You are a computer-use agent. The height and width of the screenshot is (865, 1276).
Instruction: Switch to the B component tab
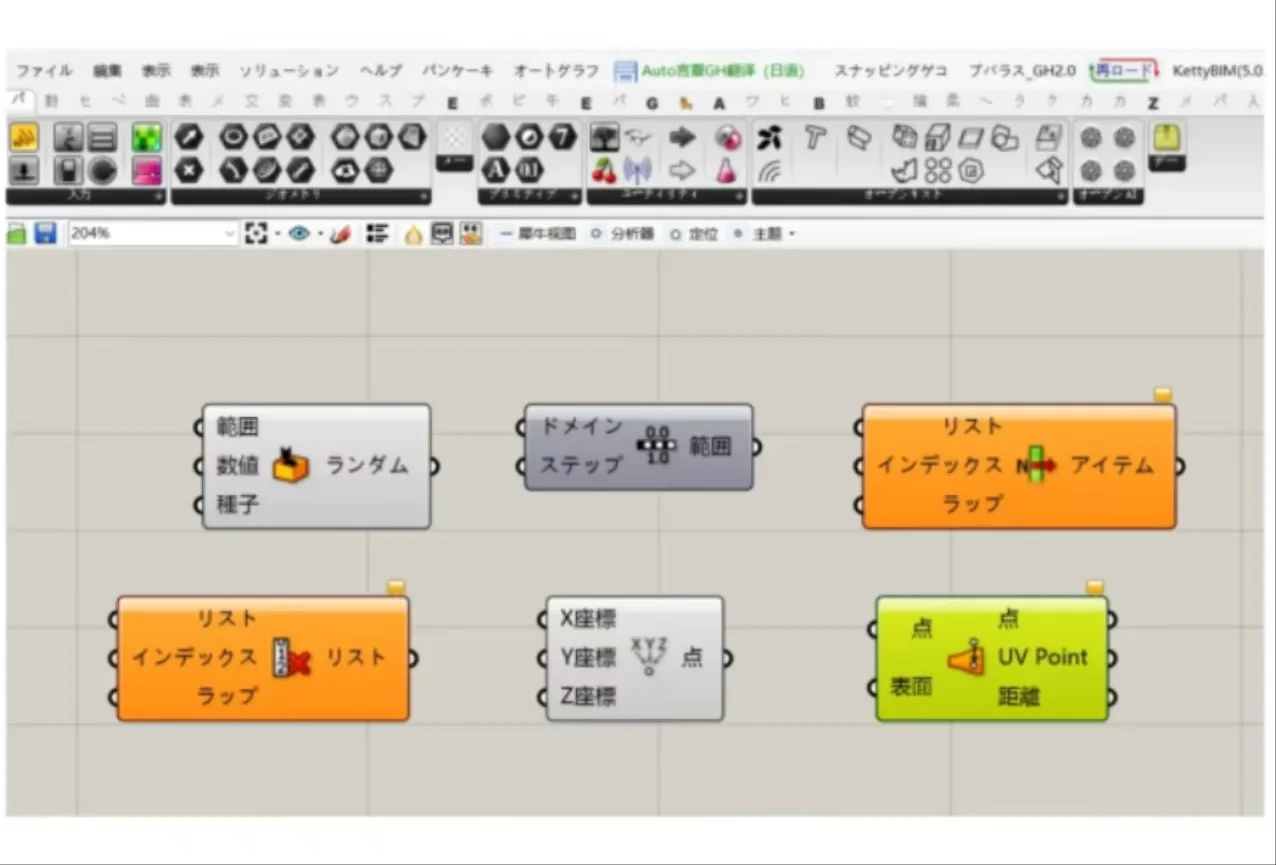pyautogui.click(x=819, y=102)
